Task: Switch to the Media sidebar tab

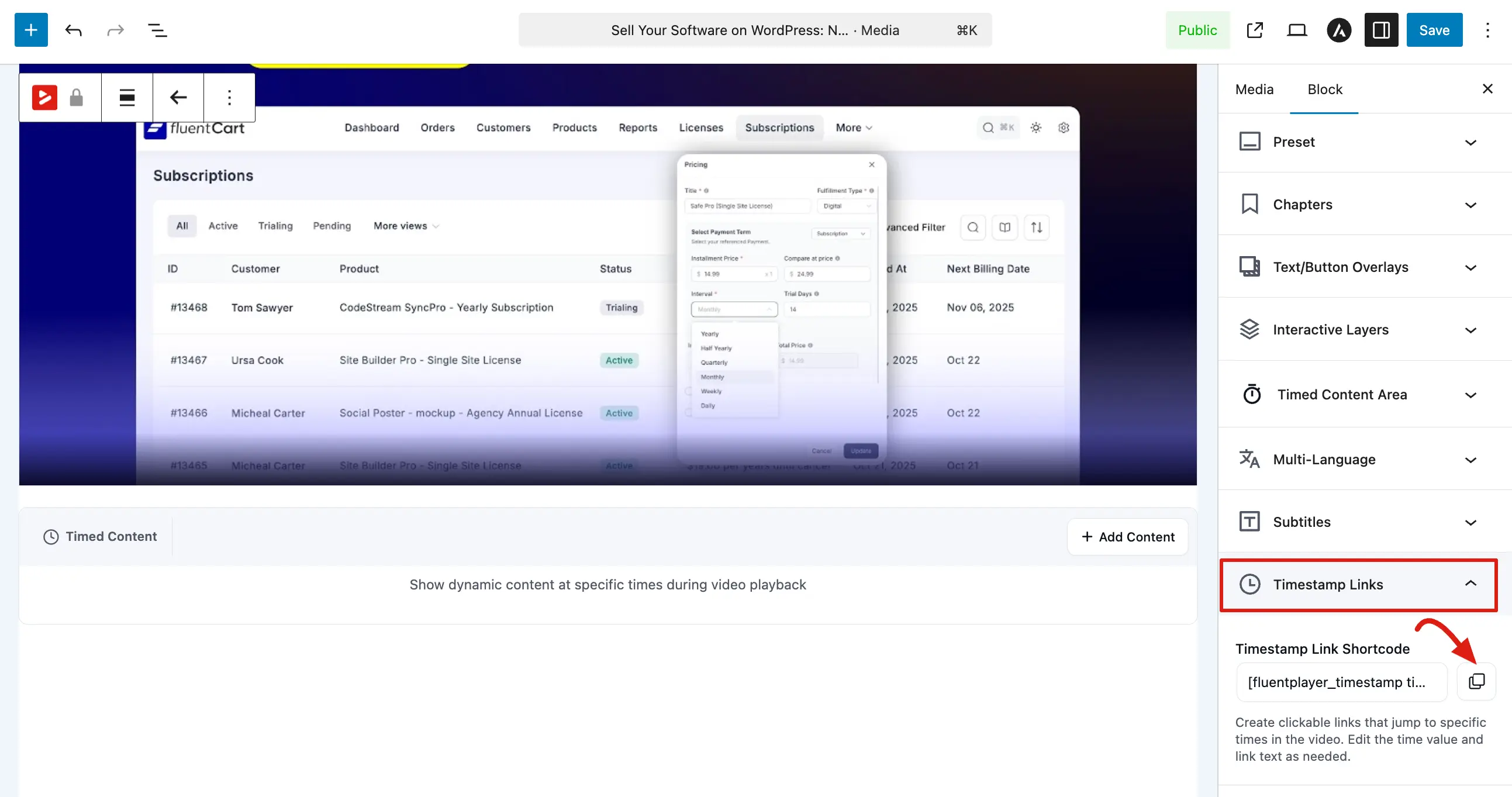Action: click(1254, 89)
